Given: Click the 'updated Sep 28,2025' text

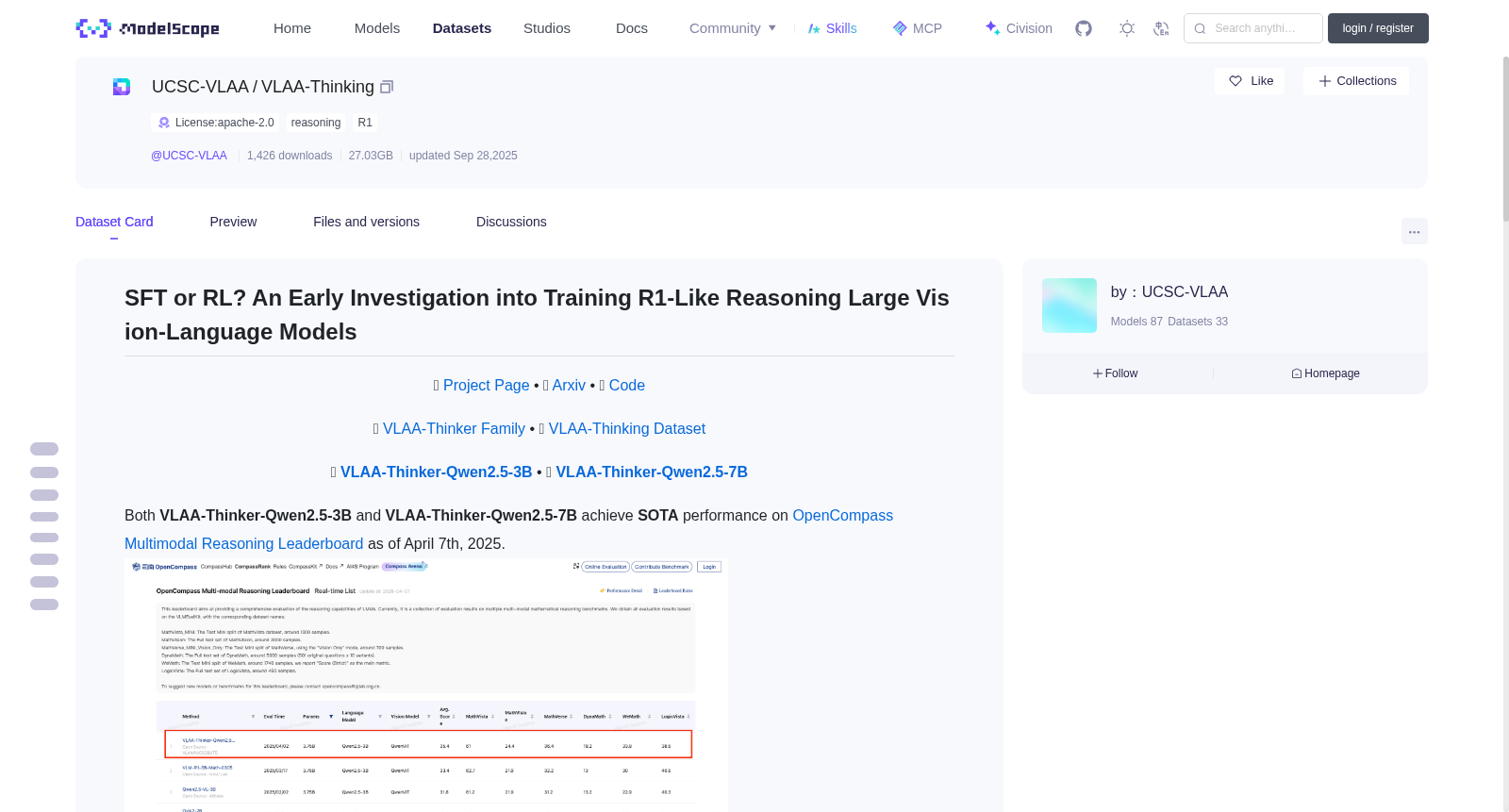Looking at the screenshot, I should pyautogui.click(x=463, y=156).
